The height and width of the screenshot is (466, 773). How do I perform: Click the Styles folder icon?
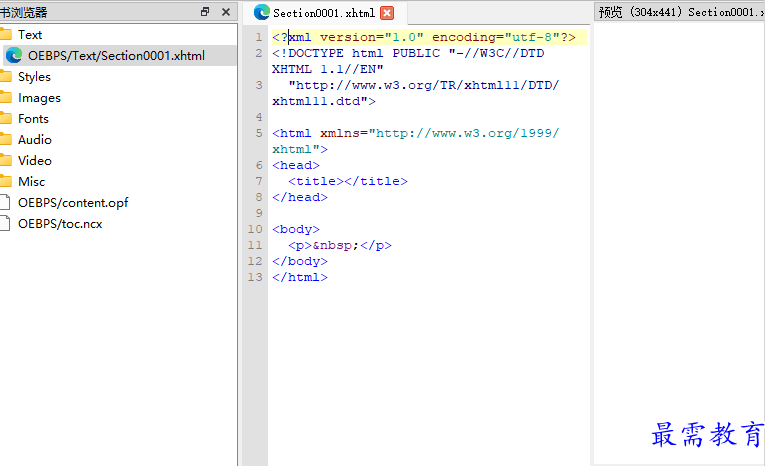[5, 76]
